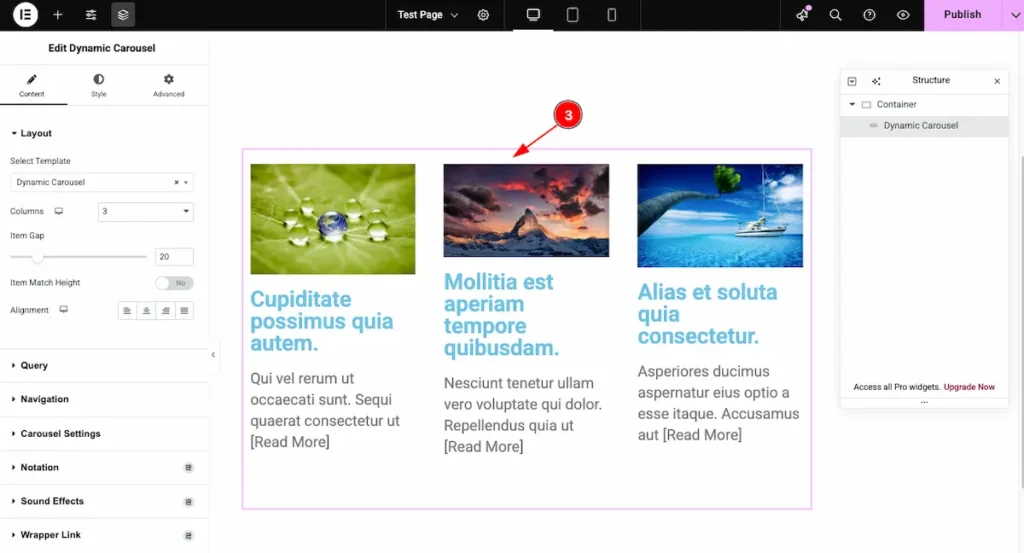Click the preview changes eye icon
Viewport: 1024px width, 553px height.
pyautogui.click(x=903, y=15)
